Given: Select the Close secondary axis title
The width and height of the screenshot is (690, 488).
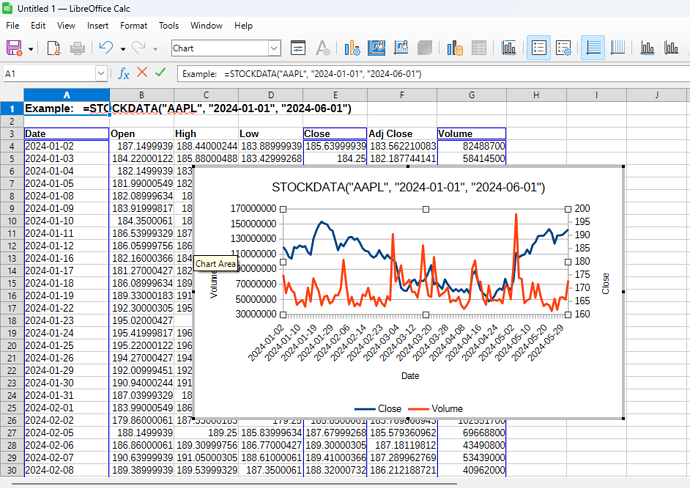Looking at the screenshot, I should tap(606, 284).
